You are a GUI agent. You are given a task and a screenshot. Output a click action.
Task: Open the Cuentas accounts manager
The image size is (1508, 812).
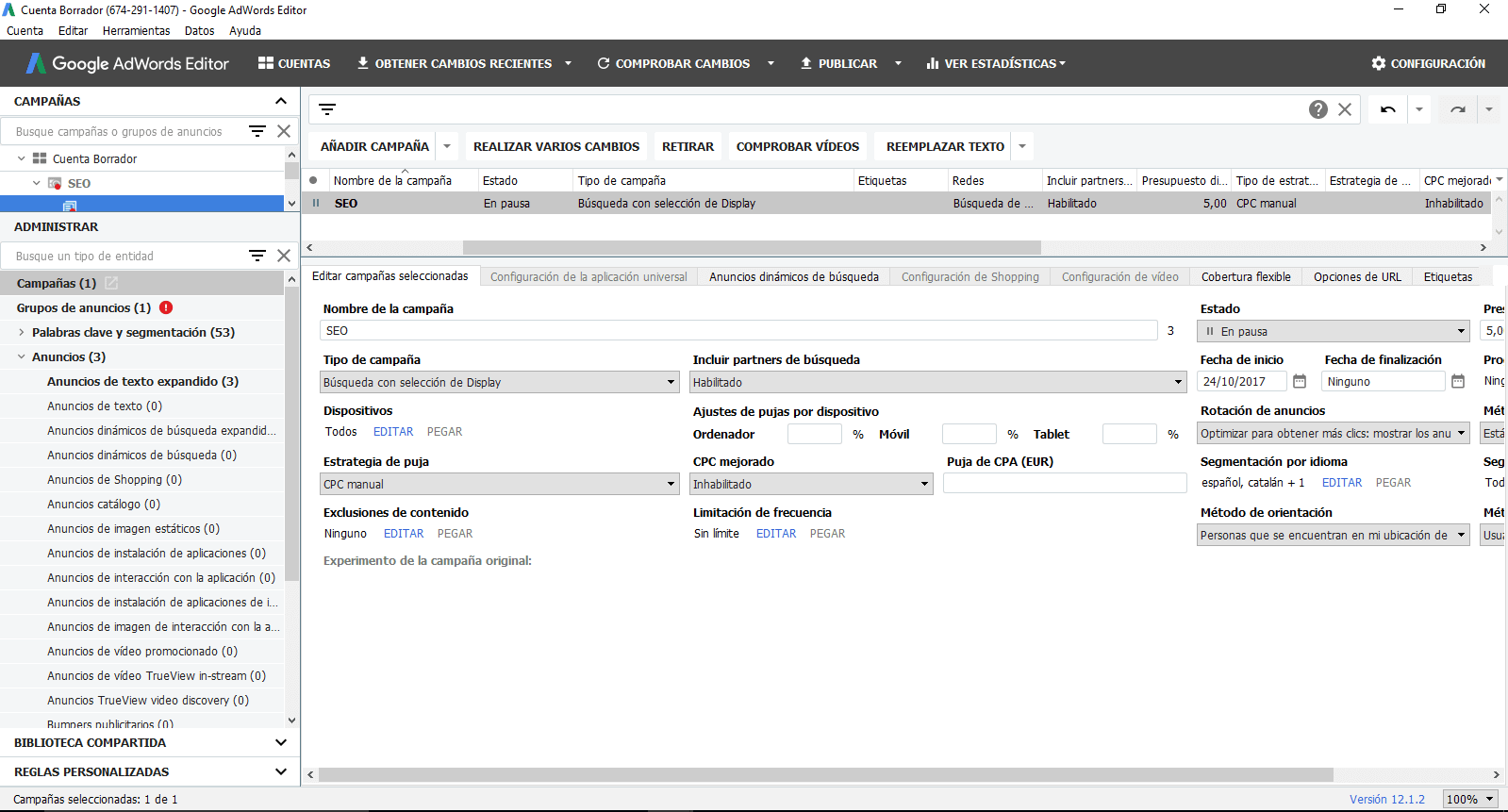294,63
